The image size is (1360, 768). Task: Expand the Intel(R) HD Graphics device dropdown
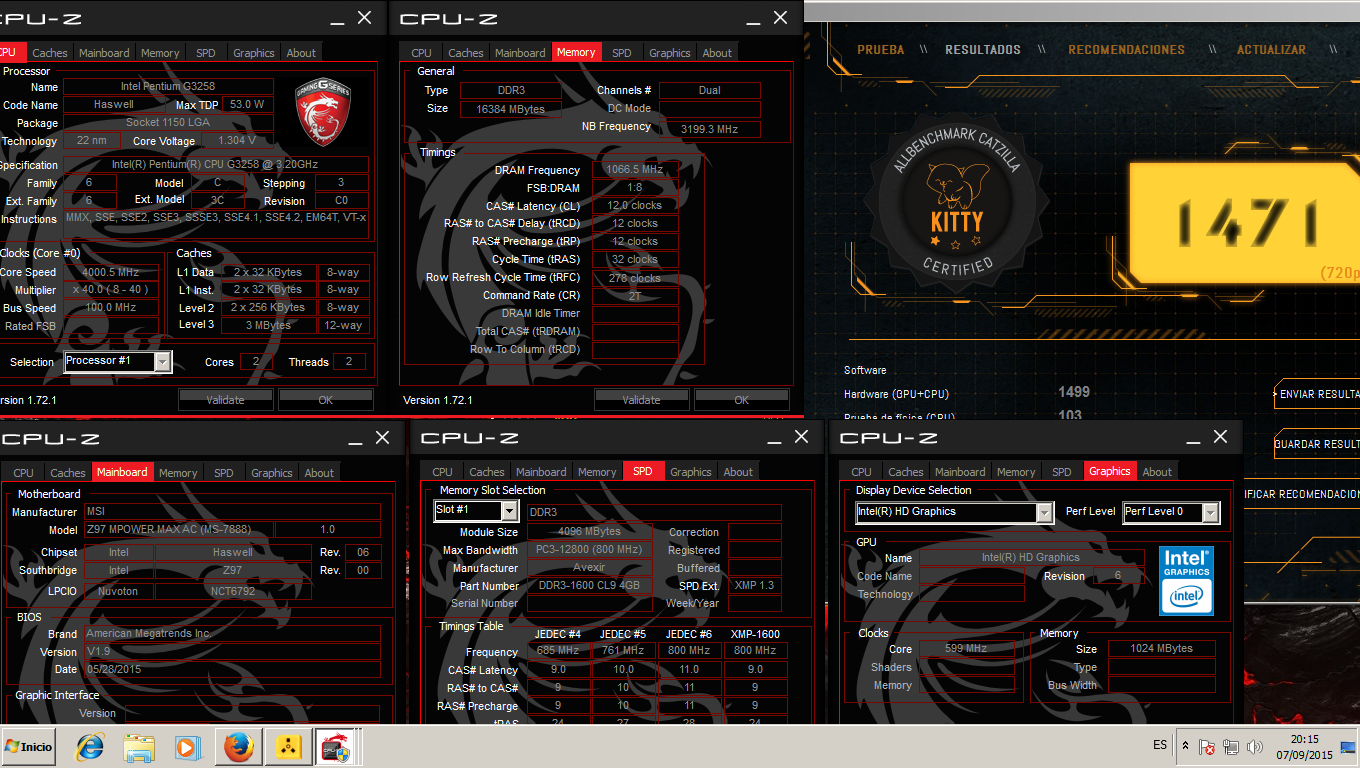[955, 512]
